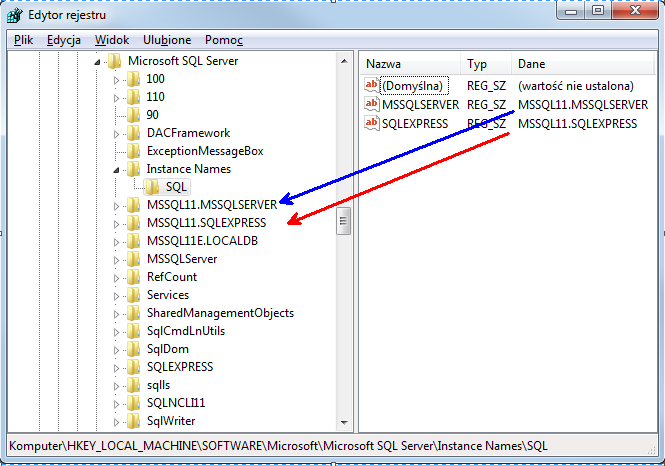Click the MSSQLServer folder icon

(134, 259)
